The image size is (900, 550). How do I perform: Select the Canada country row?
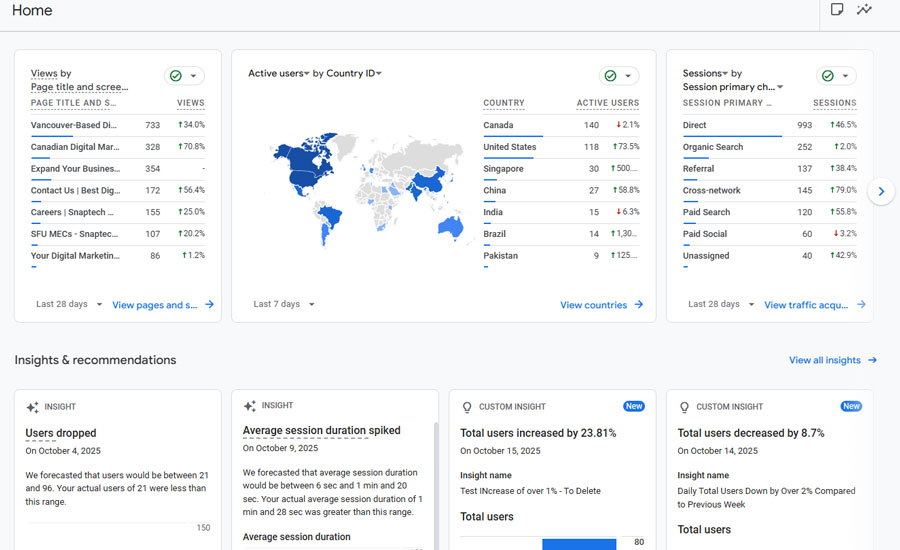click(561, 125)
